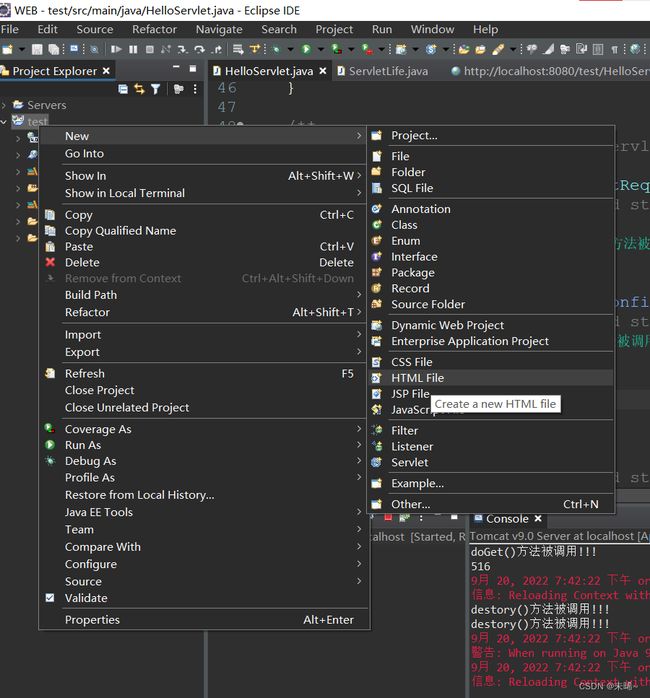This screenshot has height=698, width=650.
Task: Click the Save All toolbar icon
Action: [x=53, y=49]
